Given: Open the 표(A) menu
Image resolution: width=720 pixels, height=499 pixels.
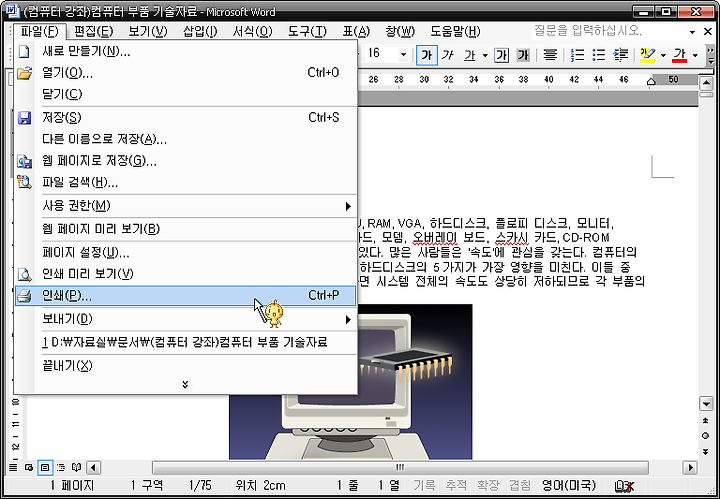Looking at the screenshot, I should click(356, 31).
